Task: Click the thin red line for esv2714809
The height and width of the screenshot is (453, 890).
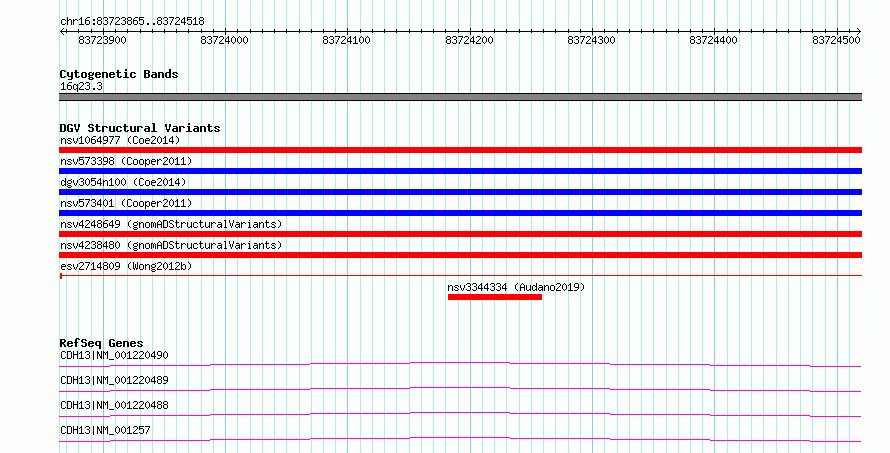Action: click(460, 276)
